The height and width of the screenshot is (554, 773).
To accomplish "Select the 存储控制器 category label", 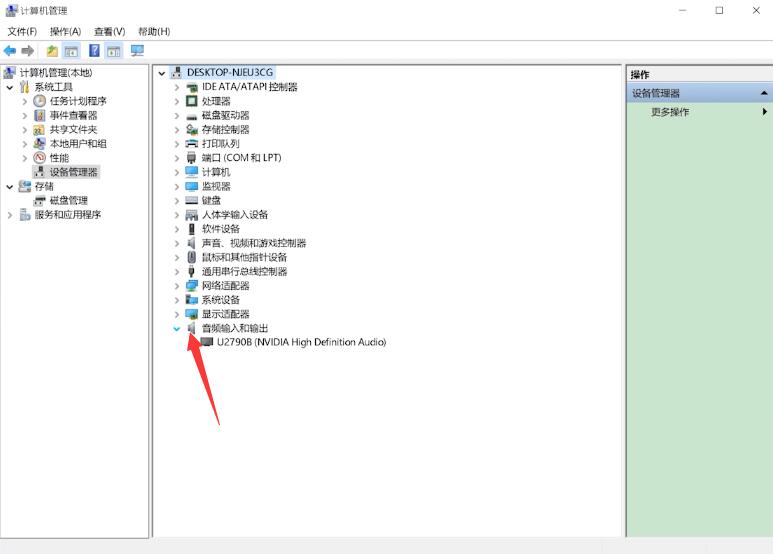I will pyautogui.click(x=225, y=130).
